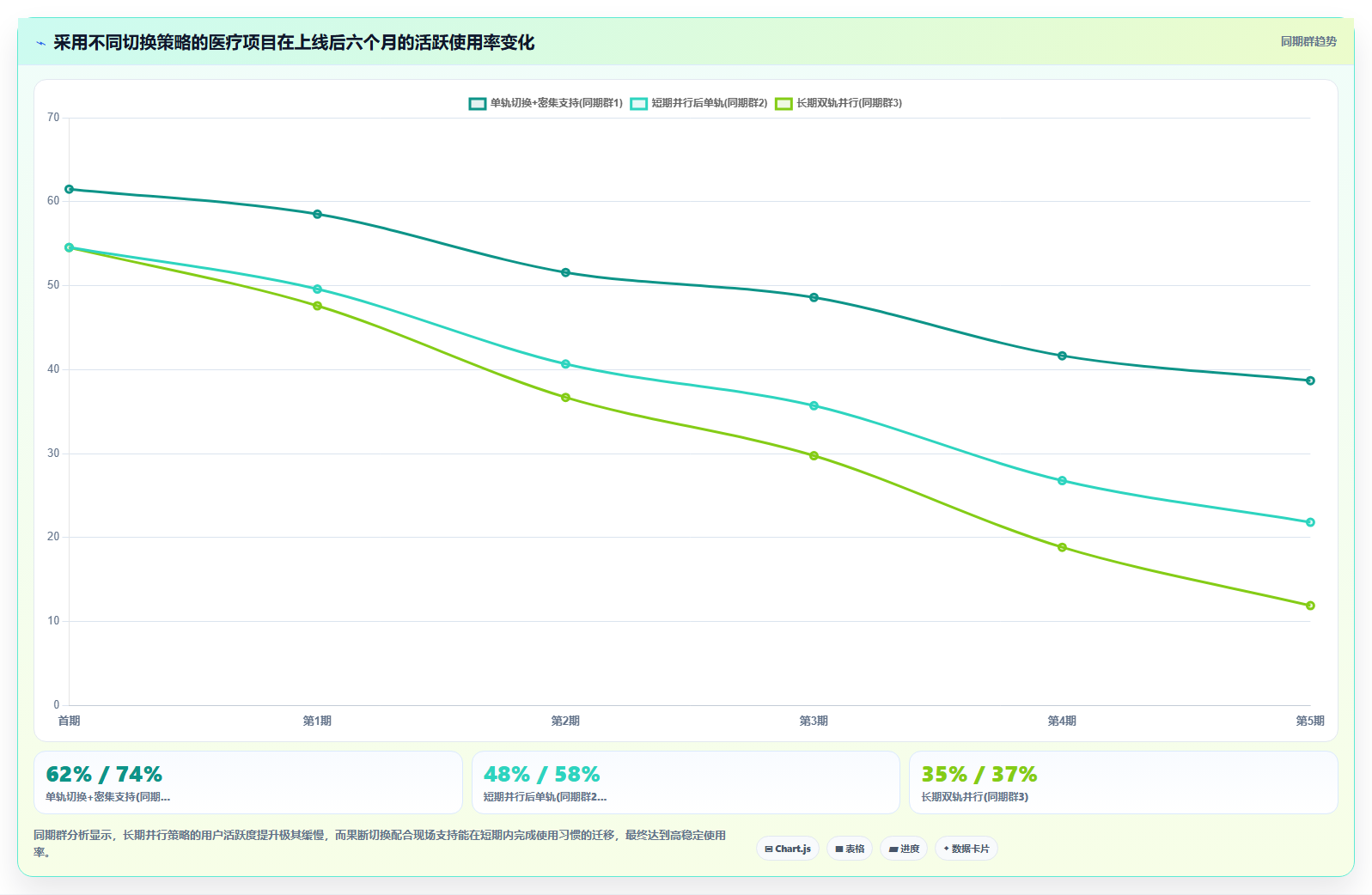Click the summary paragraph starting 同期群分析显示

pyautogui.click(x=380, y=843)
